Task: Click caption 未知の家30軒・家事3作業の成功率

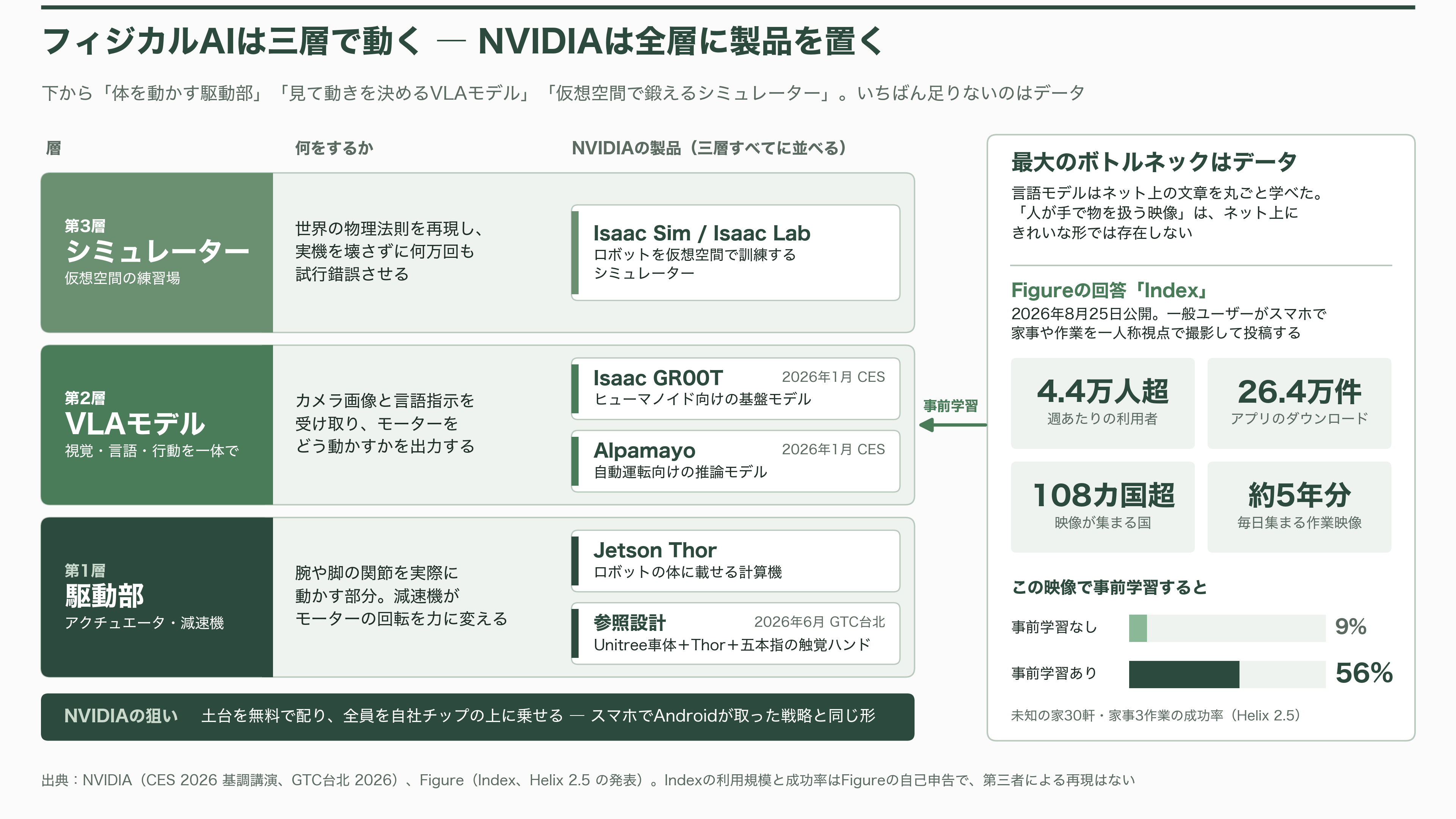Action: tap(1156, 716)
